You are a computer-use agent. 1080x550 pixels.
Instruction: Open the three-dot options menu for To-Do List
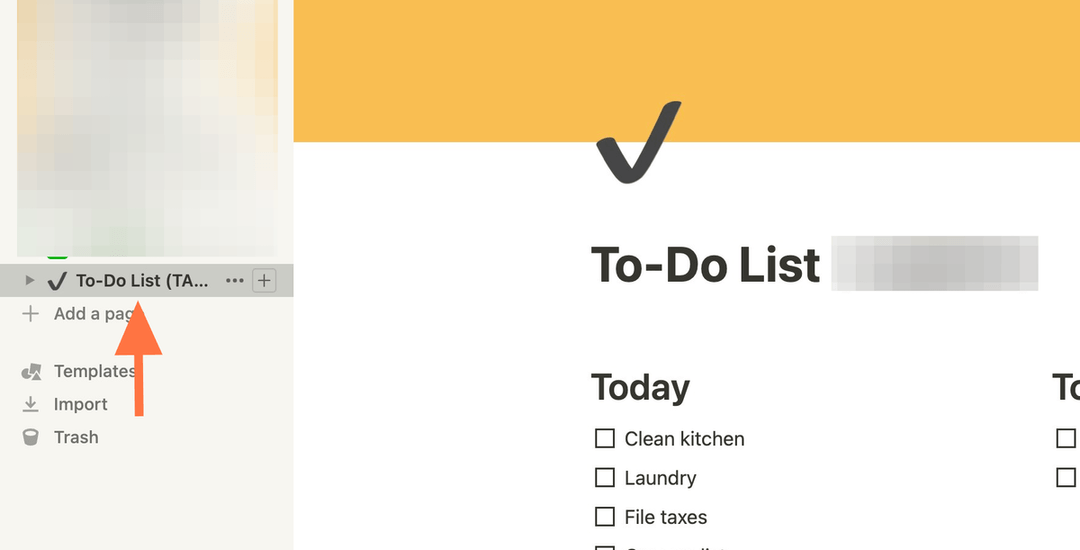(235, 280)
